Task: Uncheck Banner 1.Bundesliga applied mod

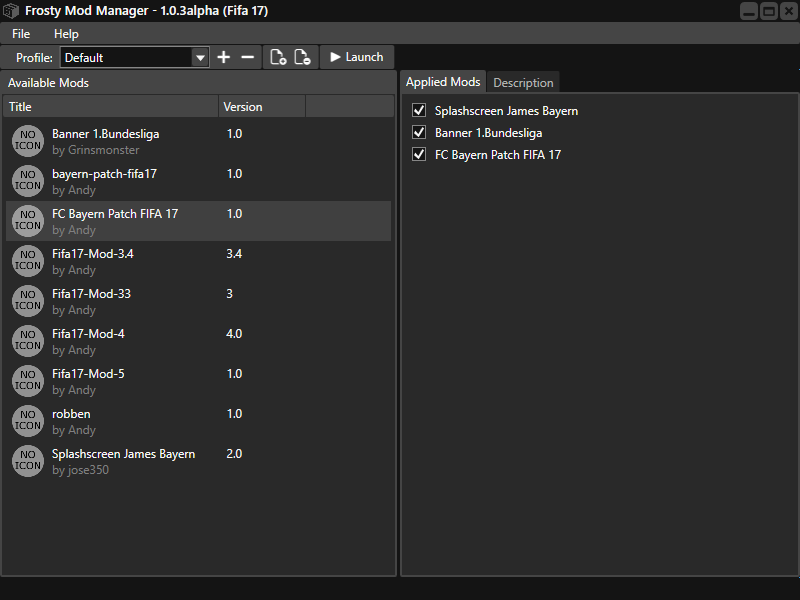Action: pyautogui.click(x=419, y=132)
